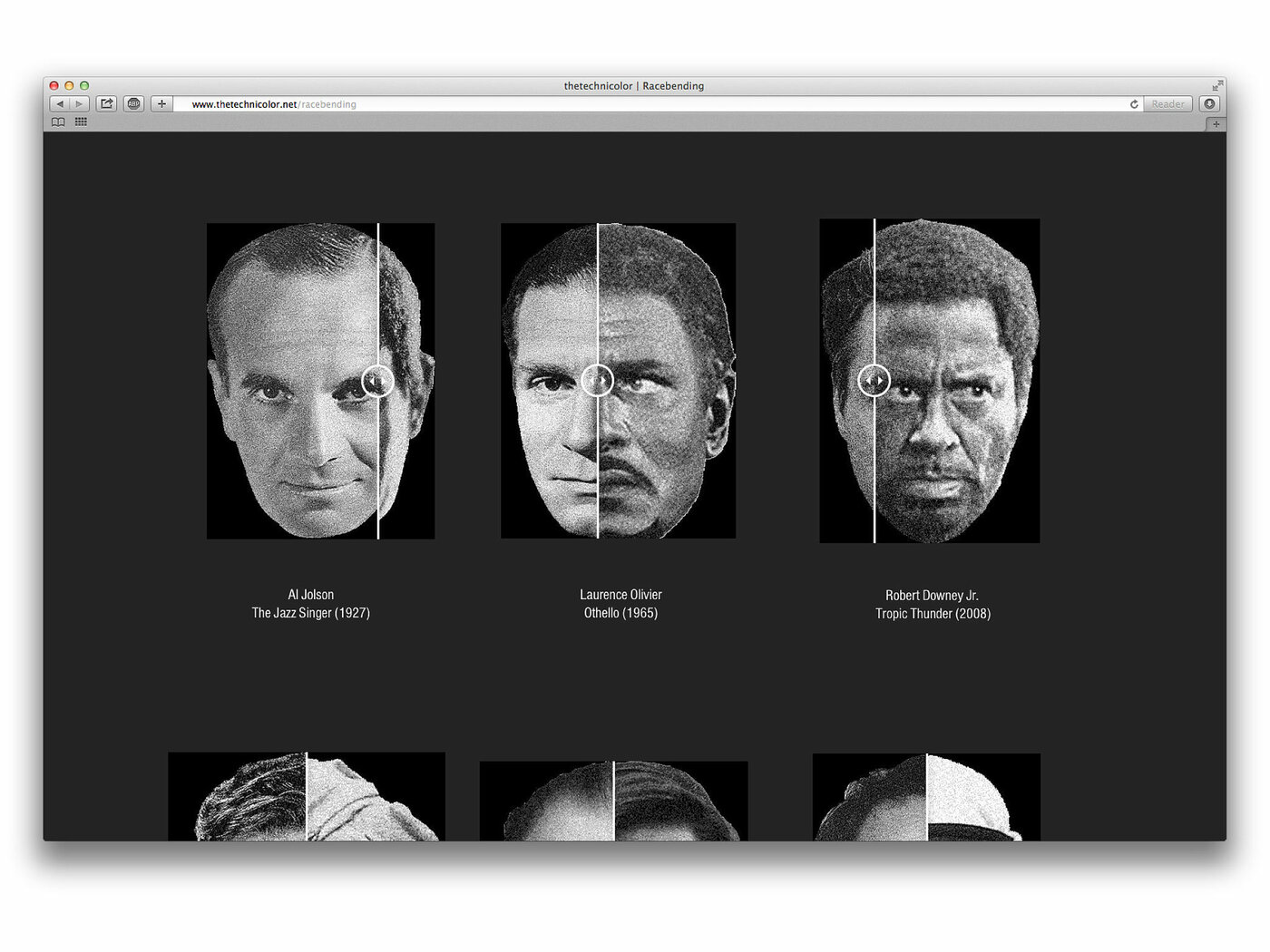1270x952 pixels.
Task: Open the Downloads button
Action: (1209, 104)
